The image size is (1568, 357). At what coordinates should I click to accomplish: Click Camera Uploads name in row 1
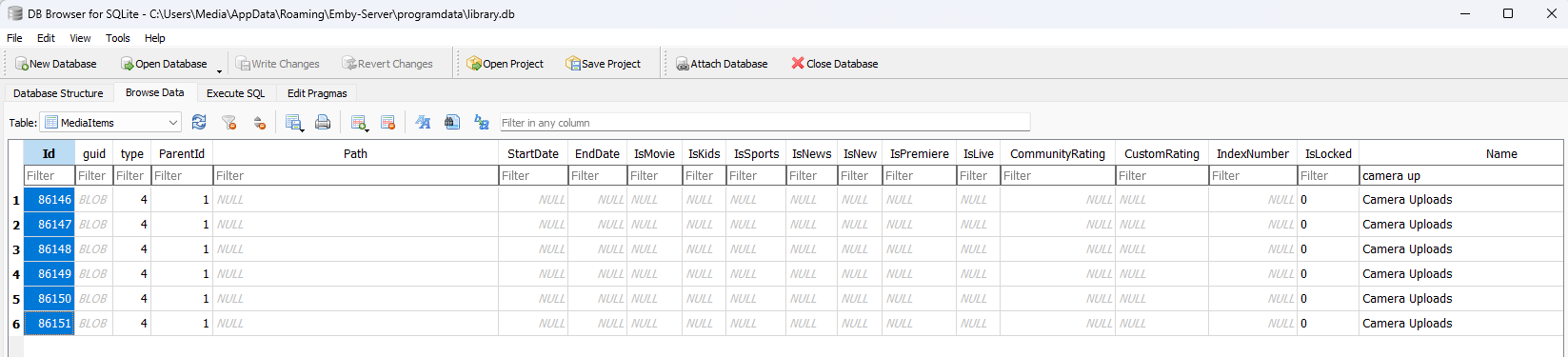tap(1407, 200)
